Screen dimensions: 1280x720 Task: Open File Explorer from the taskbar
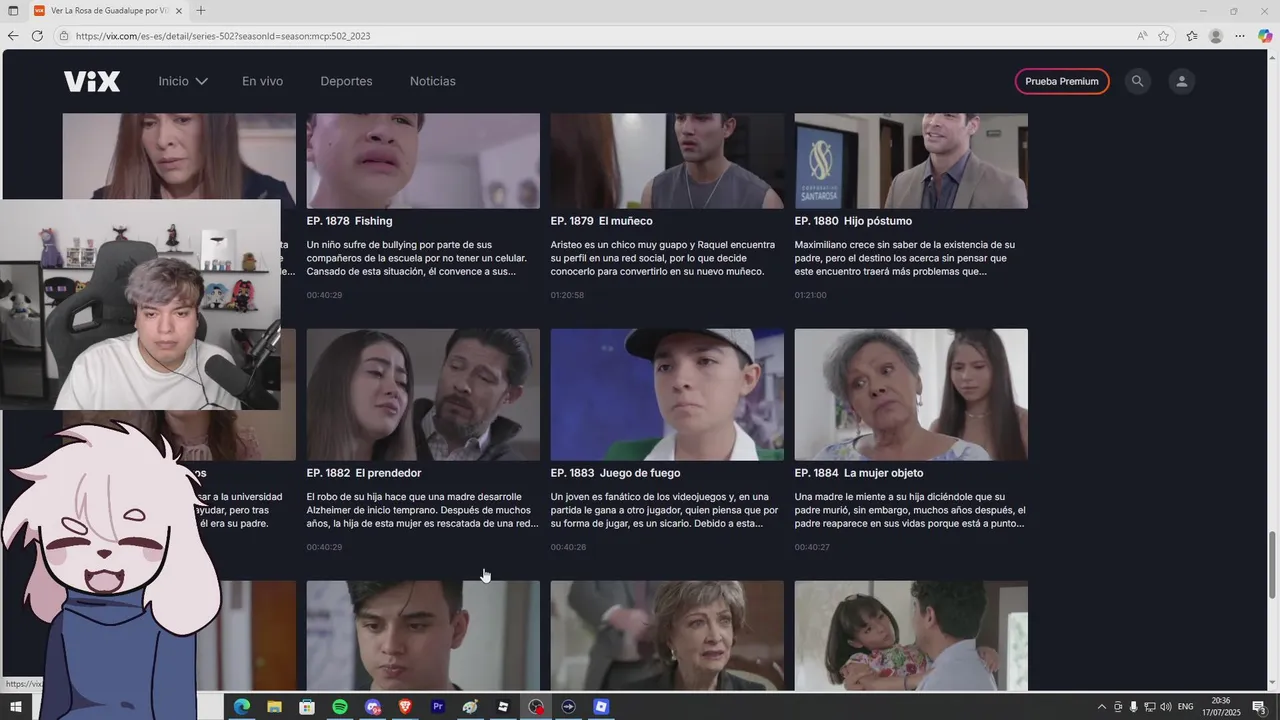point(274,707)
